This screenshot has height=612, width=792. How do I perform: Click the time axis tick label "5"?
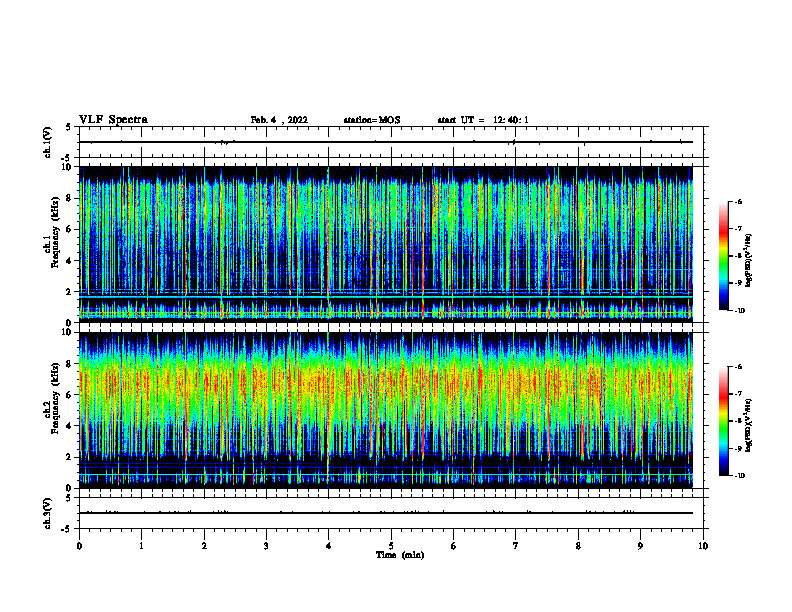pos(391,546)
